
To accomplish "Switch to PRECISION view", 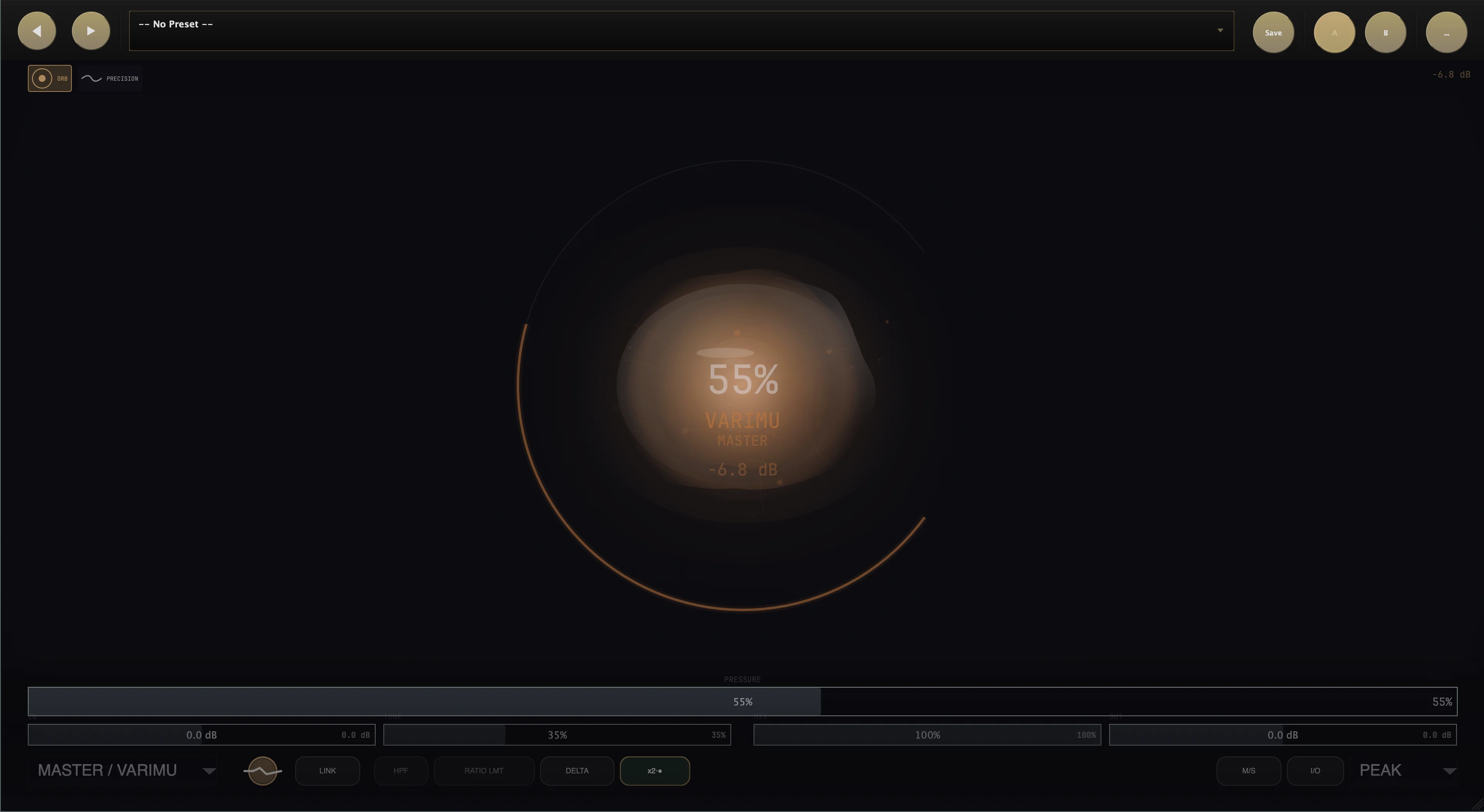I will [x=109, y=78].
